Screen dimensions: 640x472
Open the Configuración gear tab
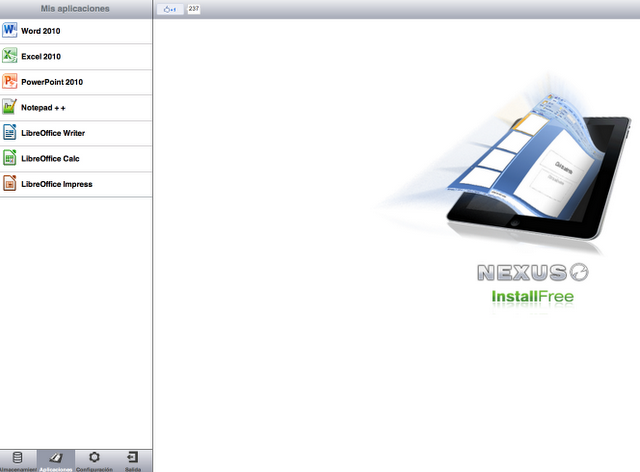click(x=94, y=461)
